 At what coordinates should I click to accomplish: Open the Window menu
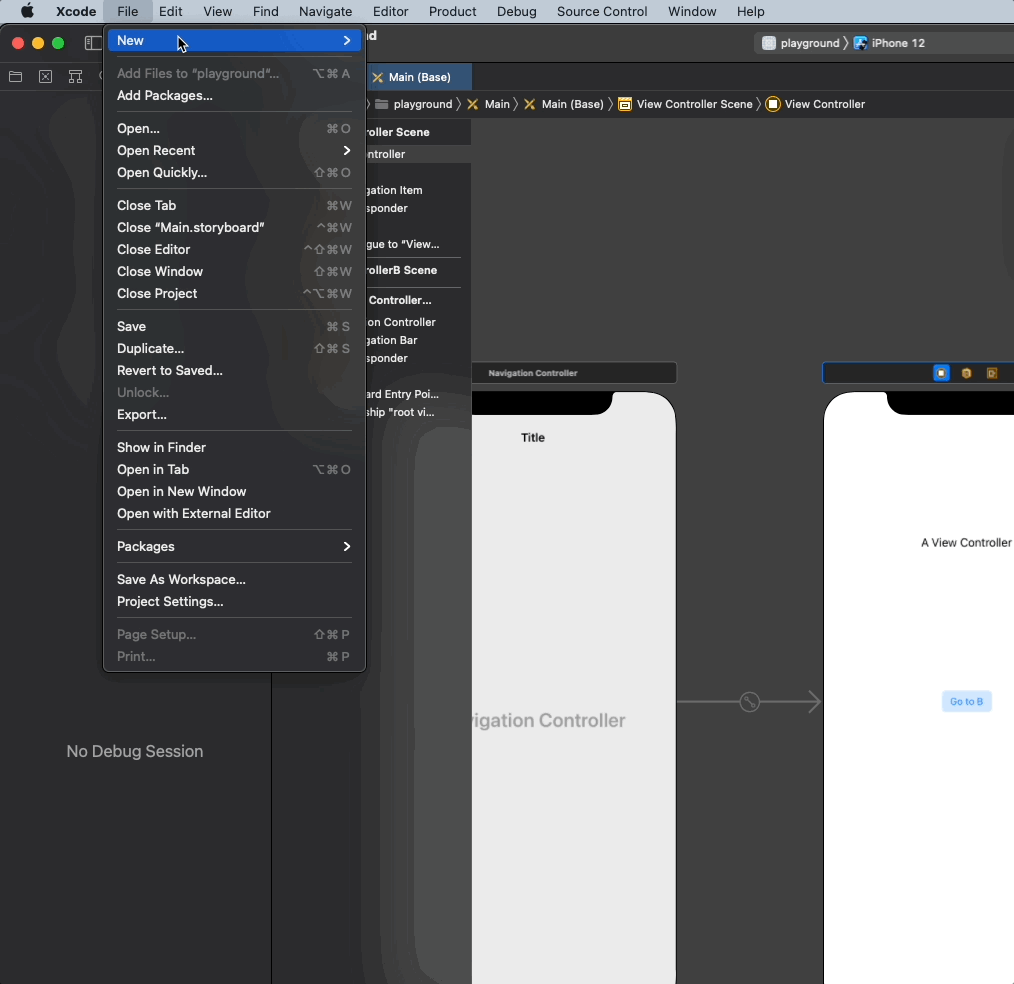click(691, 12)
